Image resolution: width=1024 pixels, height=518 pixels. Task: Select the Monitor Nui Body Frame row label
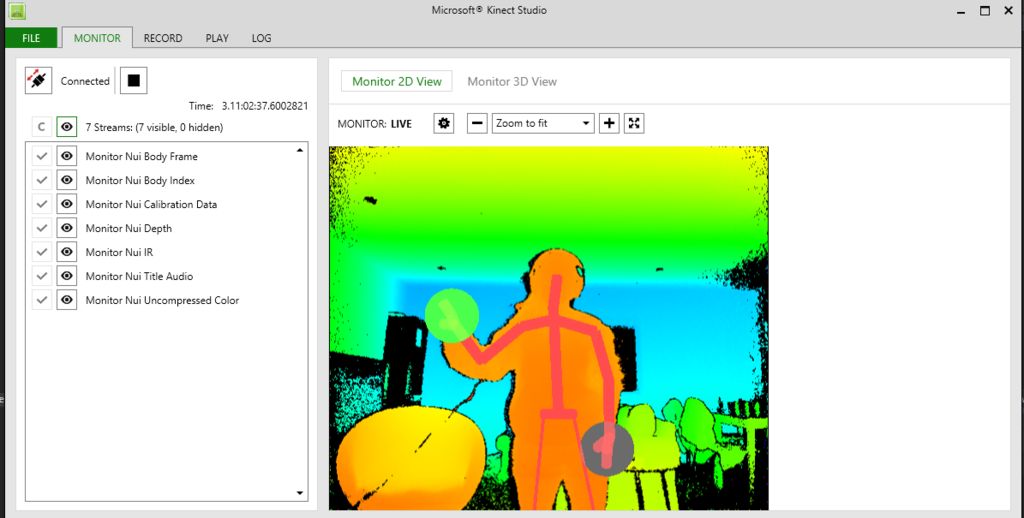tap(142, 156)
